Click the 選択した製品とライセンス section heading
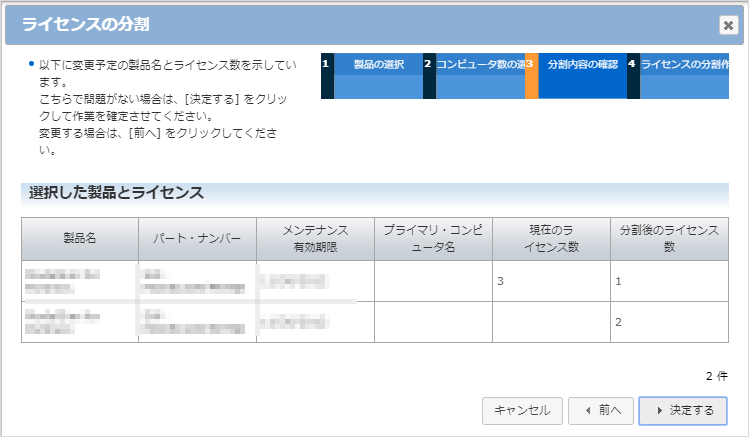The width and height of the screenshot is (749, 437). [x=117, y=193]
